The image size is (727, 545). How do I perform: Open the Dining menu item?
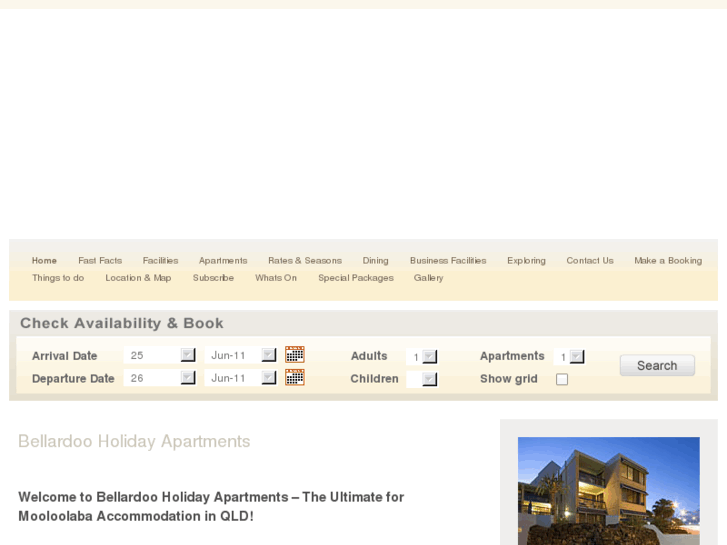point(376,261)
